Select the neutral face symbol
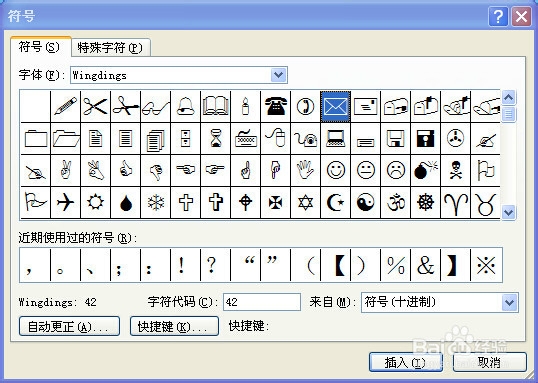This screenshot has height=383, width=538. (x=366, y=170)
